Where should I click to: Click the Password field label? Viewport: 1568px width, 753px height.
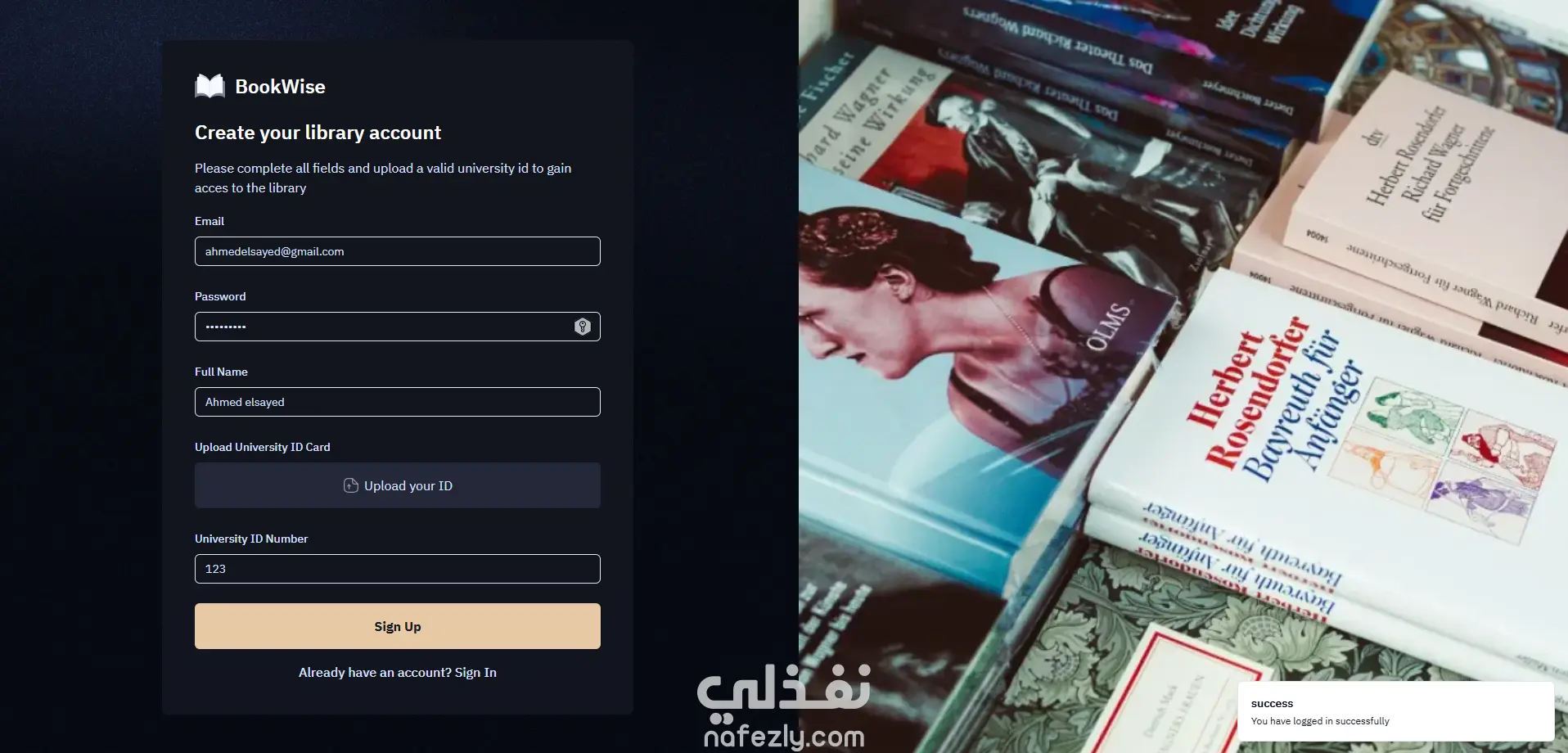[220, 296]
